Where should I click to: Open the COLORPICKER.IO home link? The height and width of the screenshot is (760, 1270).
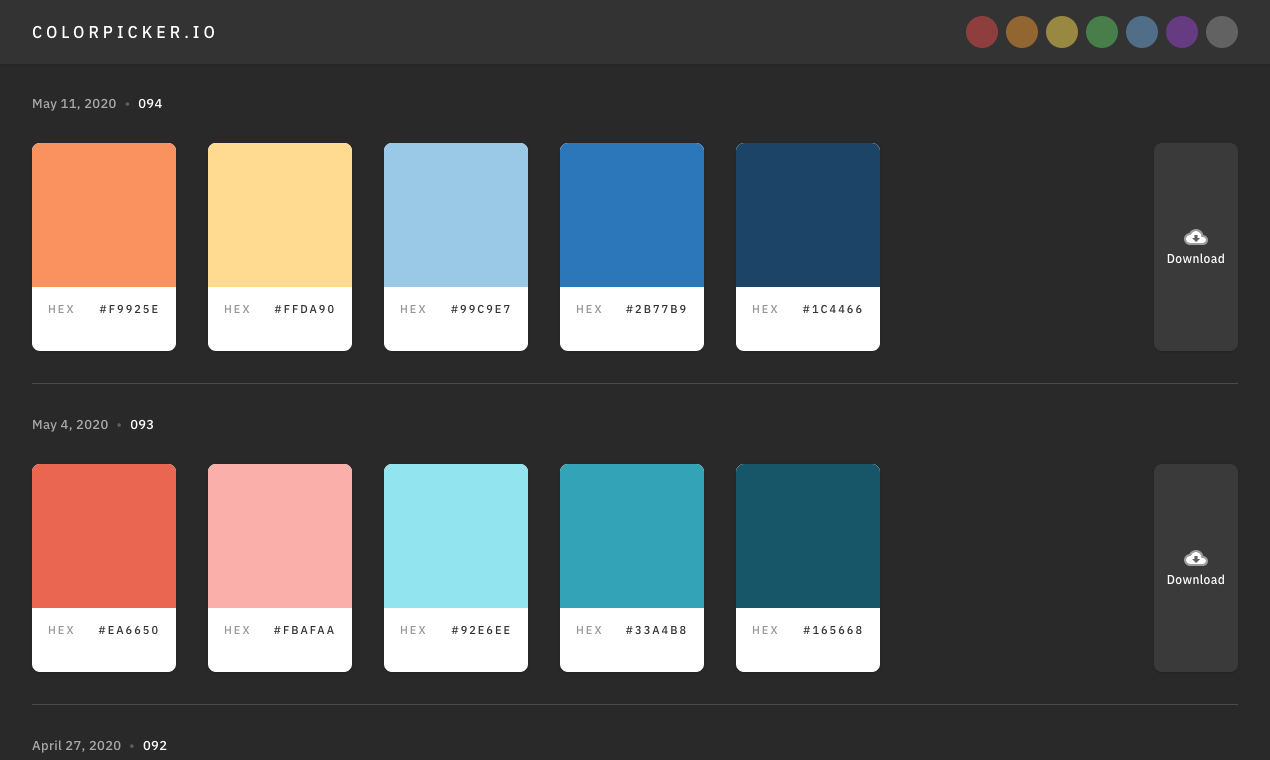click(x=124, y=31)
